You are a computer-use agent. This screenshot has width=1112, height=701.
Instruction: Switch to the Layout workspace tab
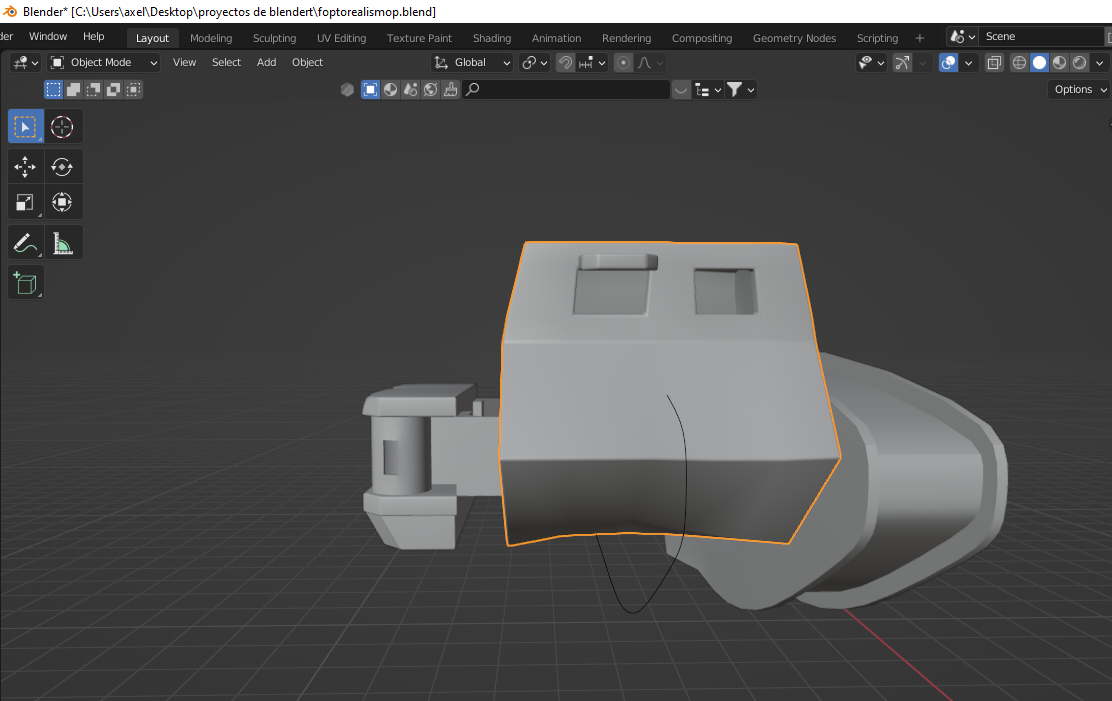pyautogui.click(x=152, y=38)
